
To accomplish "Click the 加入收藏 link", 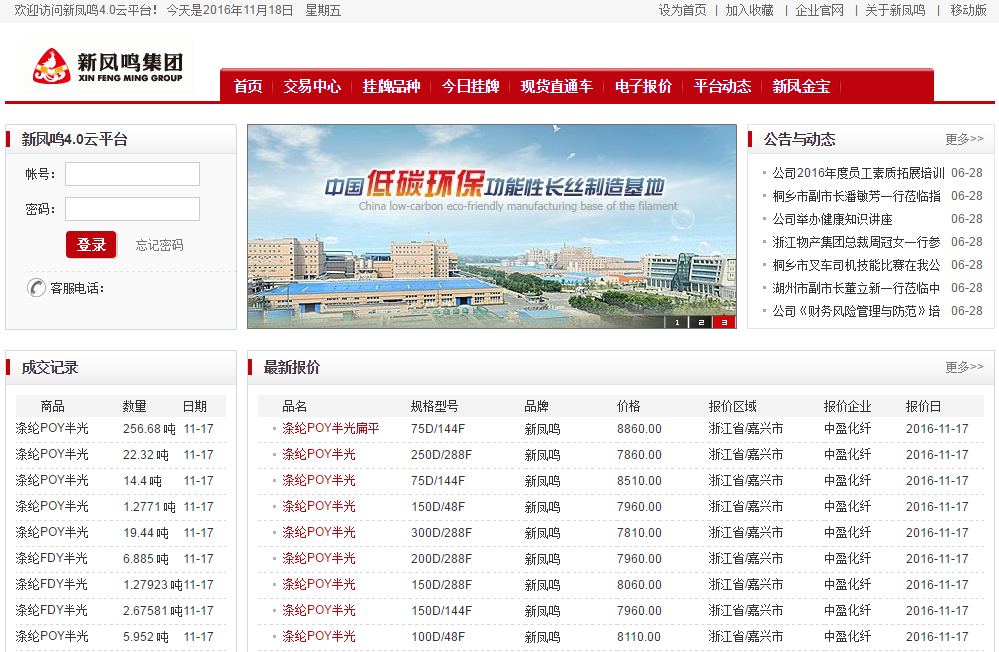I will point(749,10).
